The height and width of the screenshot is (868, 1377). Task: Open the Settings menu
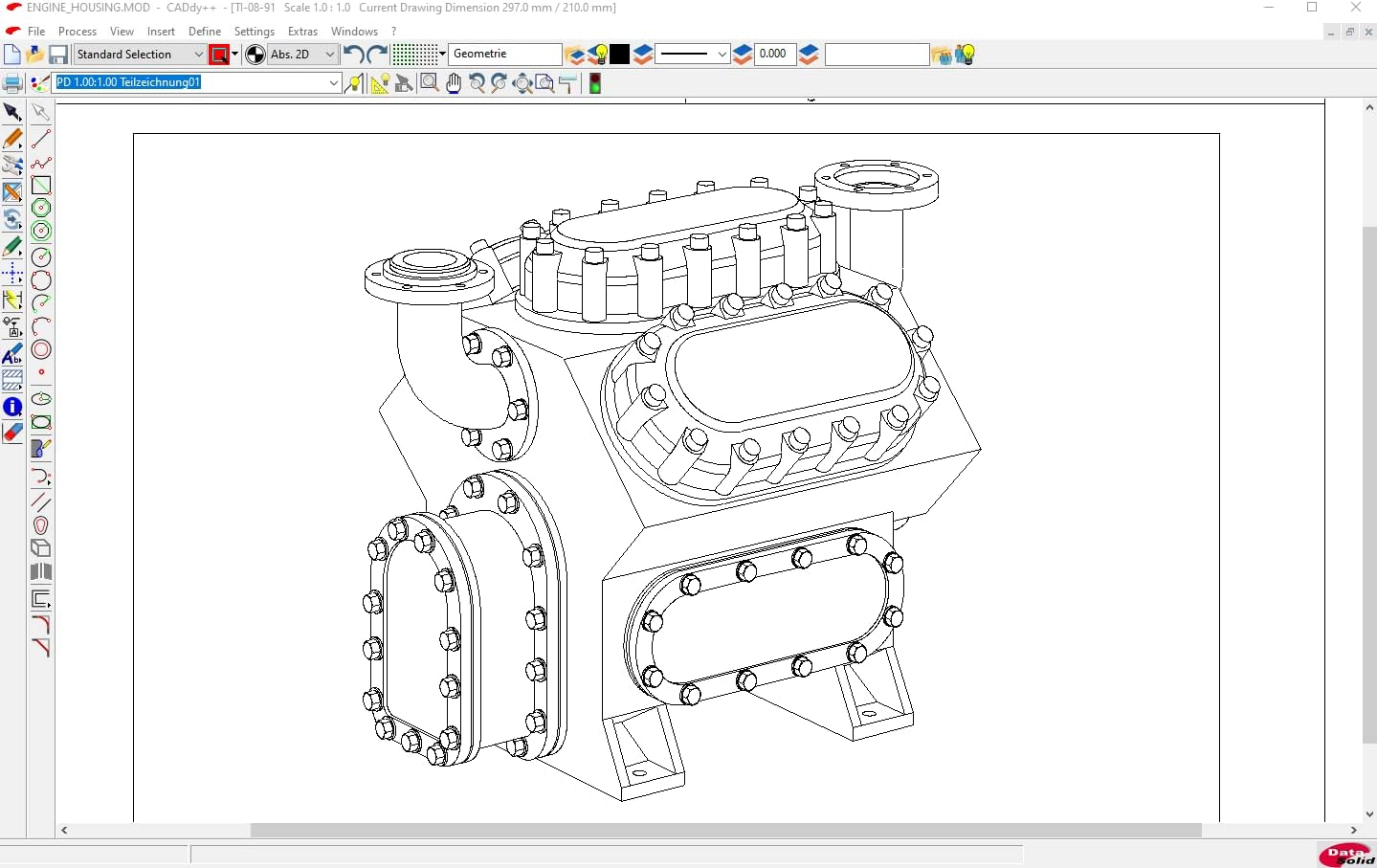(x=255, y=32)
